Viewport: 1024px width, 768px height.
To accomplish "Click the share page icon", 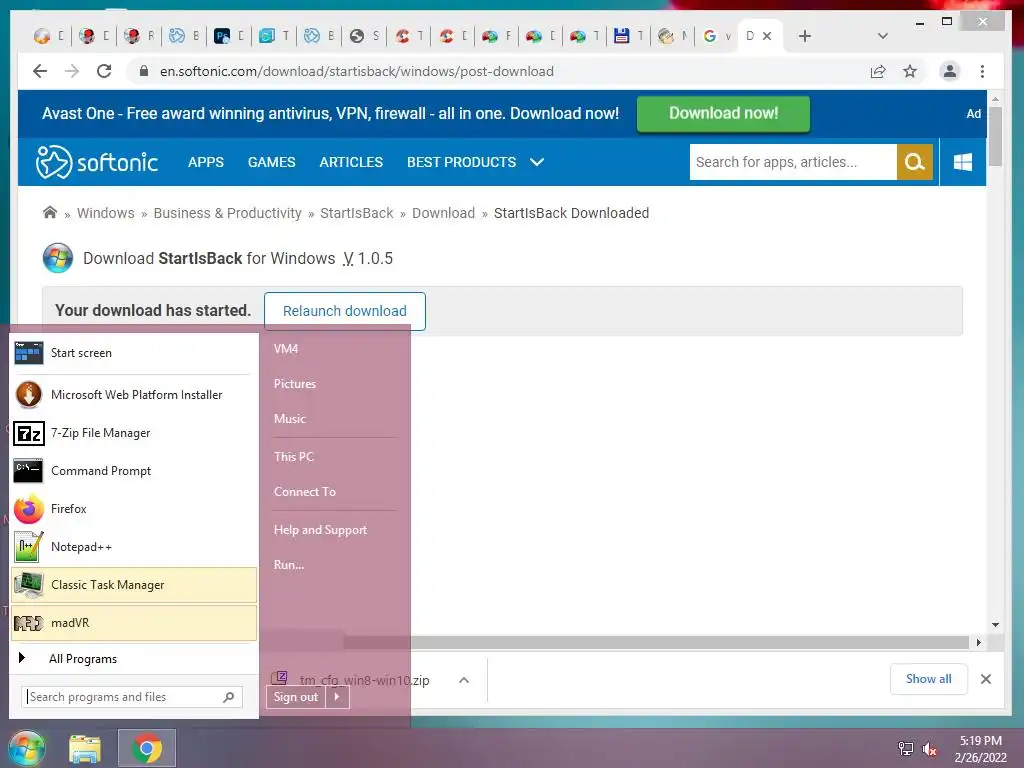I will tap(878, 71).
